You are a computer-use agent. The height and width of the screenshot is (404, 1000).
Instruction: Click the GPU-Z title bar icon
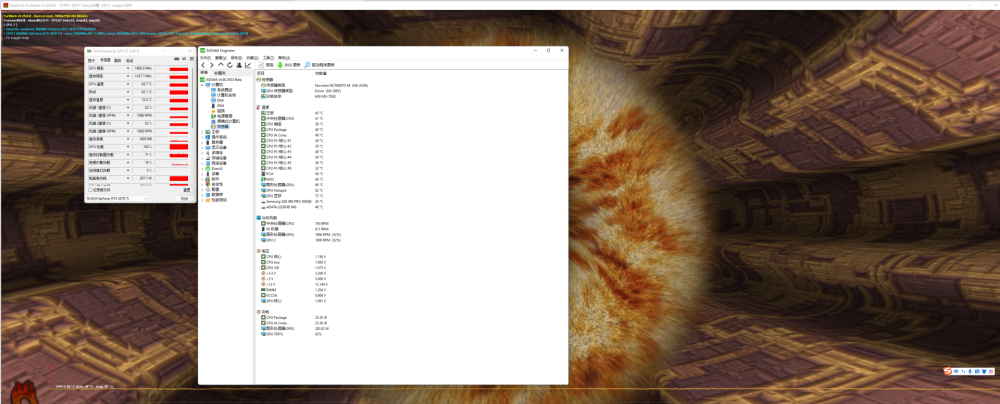click(x=89, y=50)
